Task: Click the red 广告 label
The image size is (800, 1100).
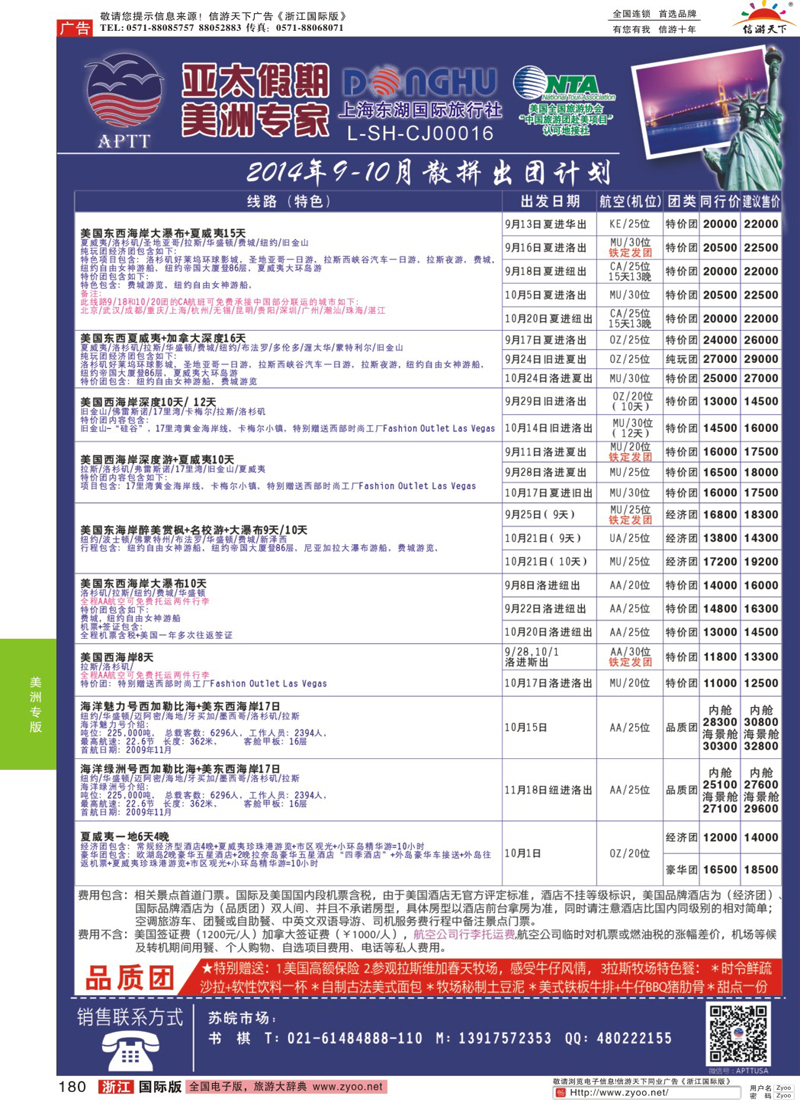Action: click(74, 28)
